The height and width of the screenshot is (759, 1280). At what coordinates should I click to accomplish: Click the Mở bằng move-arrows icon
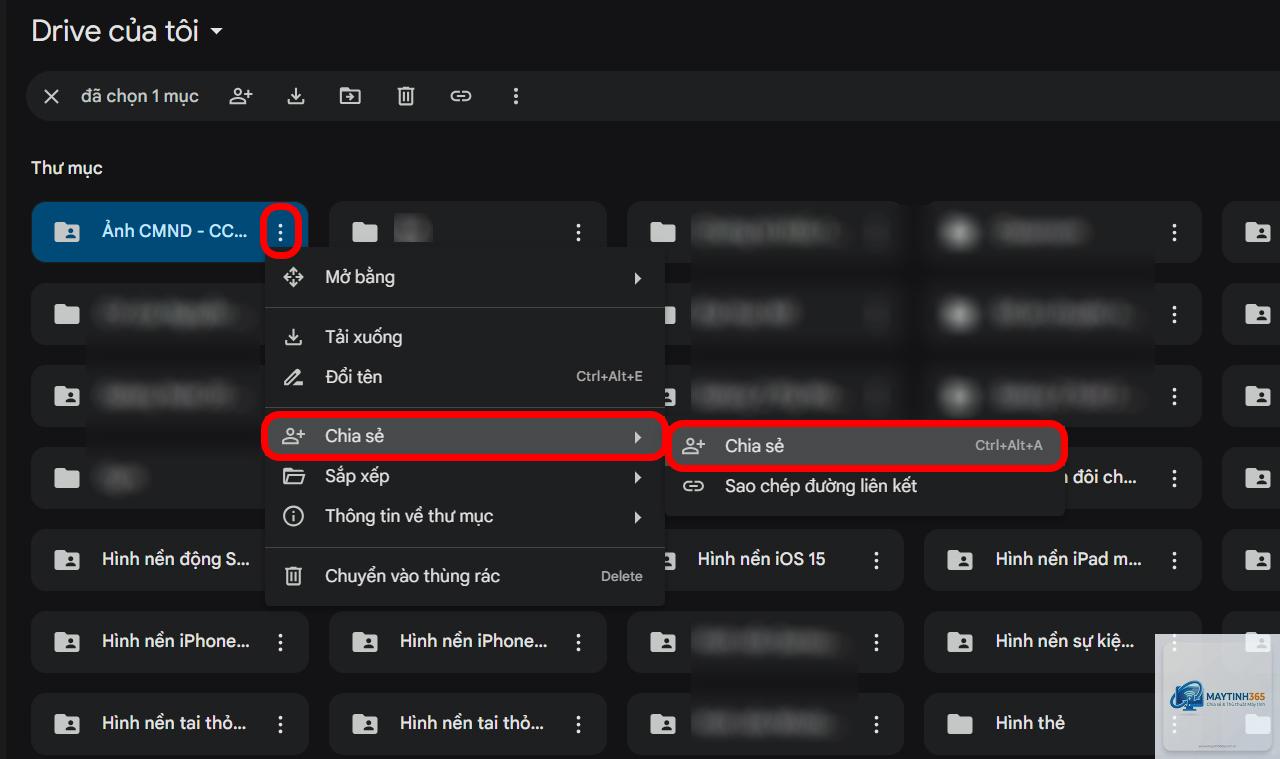[293, 277]
